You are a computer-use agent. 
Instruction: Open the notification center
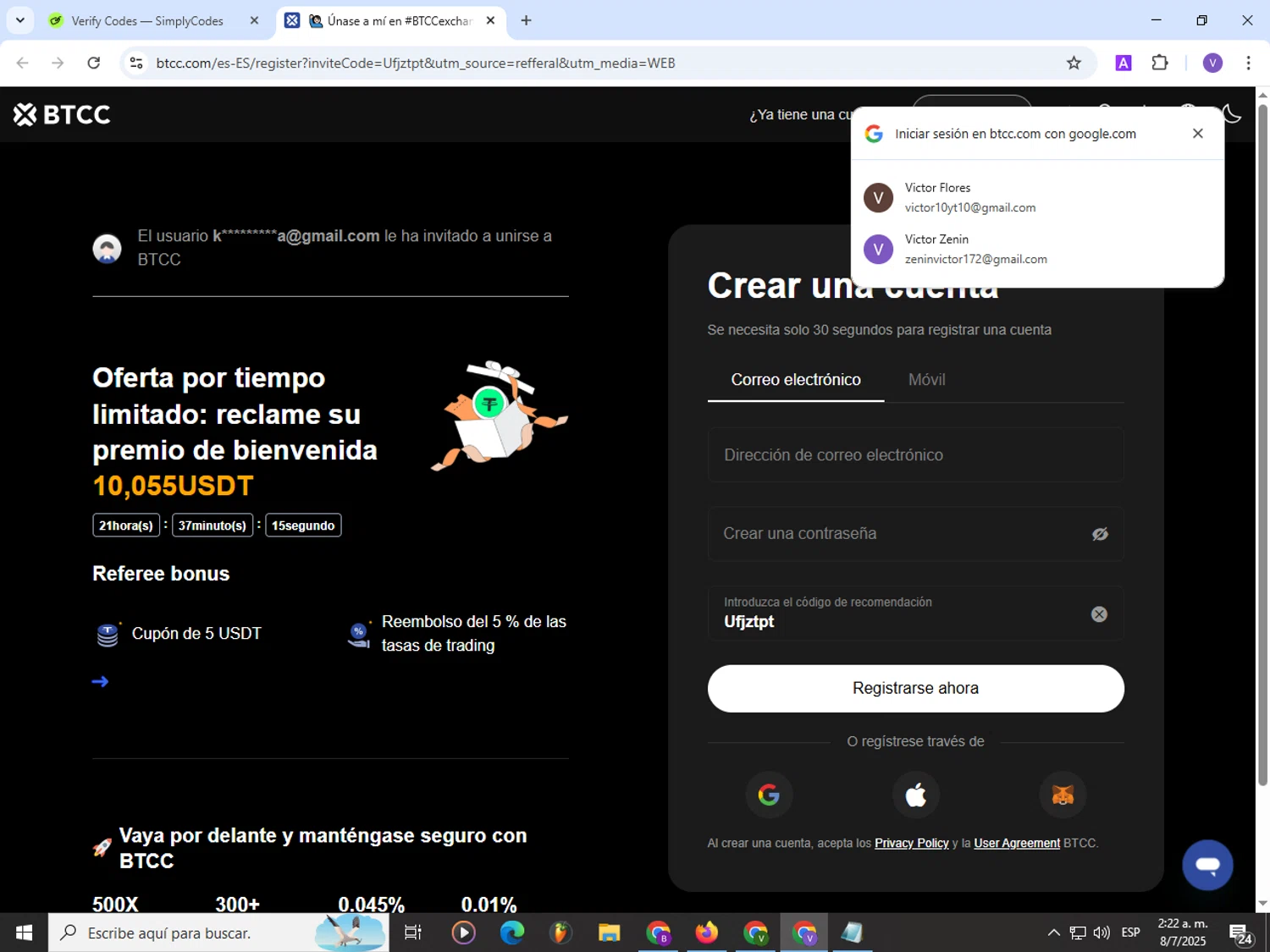click(x=1241, y=933)
